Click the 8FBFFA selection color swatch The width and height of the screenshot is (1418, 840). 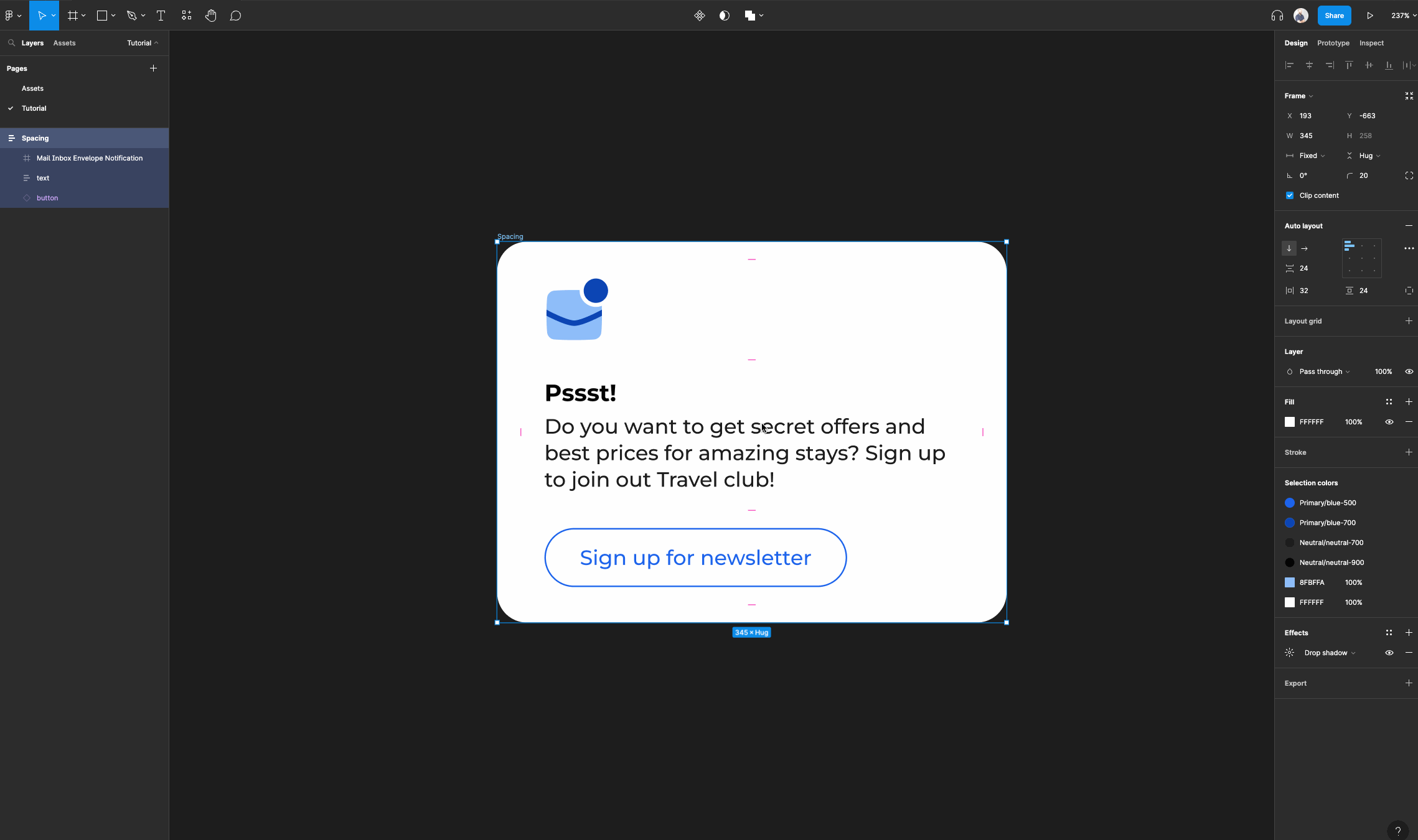(1290, 582)
